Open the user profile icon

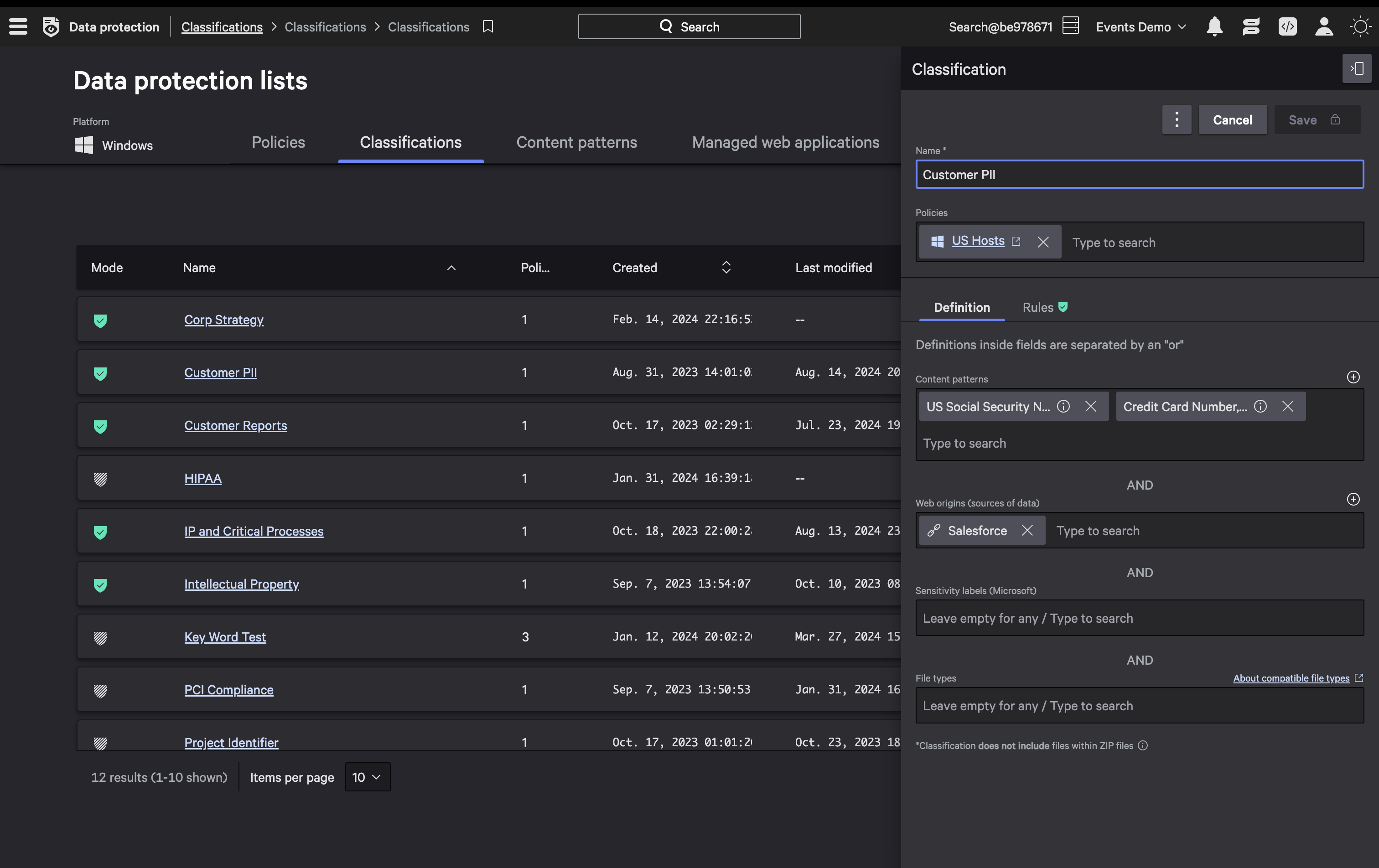(x=1323, y=26)
